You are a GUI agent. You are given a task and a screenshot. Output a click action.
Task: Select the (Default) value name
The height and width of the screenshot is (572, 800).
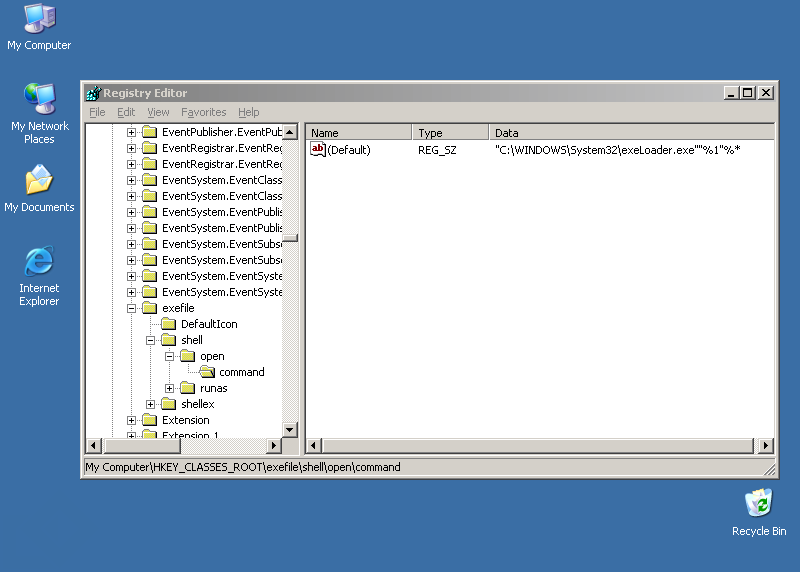click(349, 150)
